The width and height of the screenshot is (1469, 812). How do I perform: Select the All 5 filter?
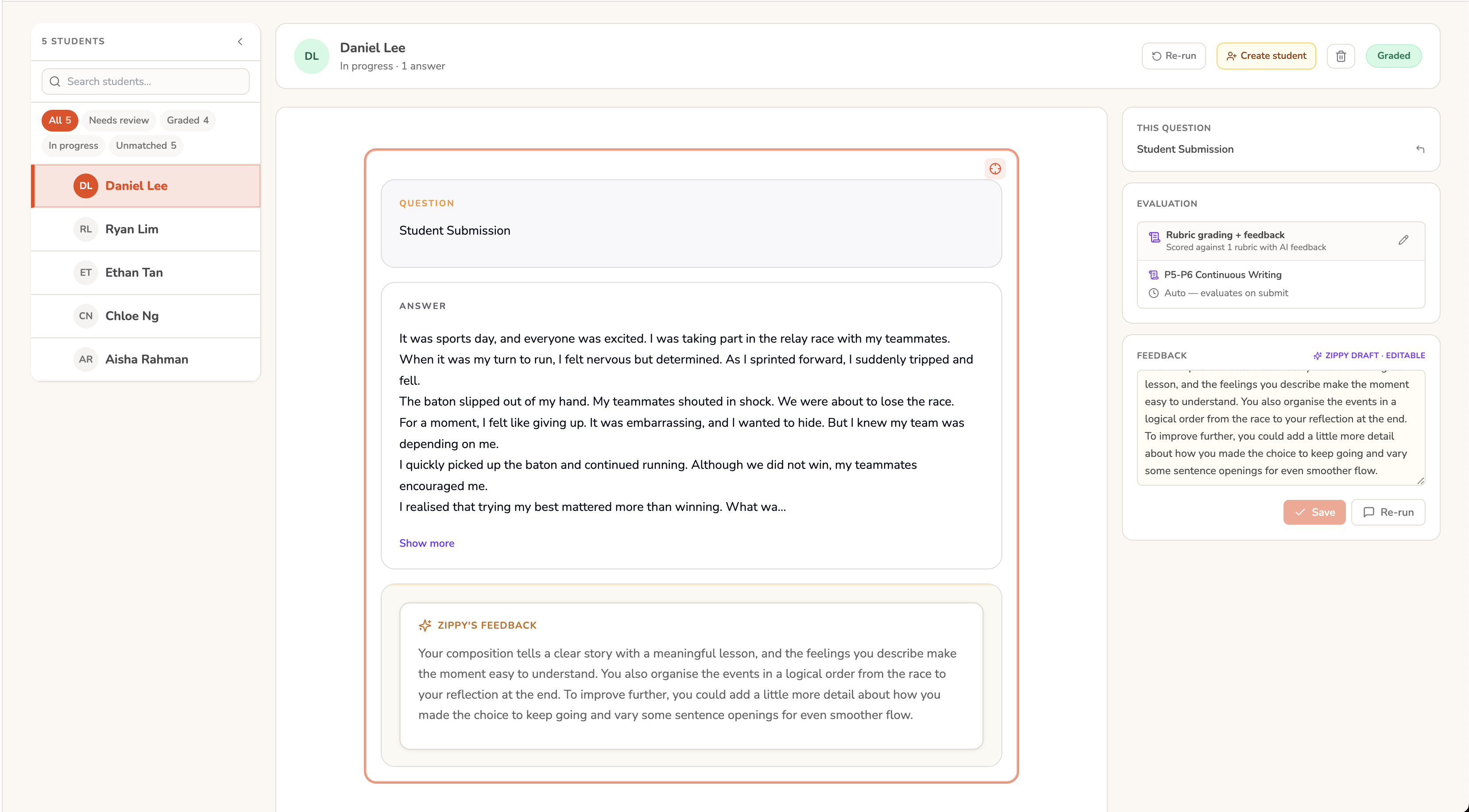59,120
